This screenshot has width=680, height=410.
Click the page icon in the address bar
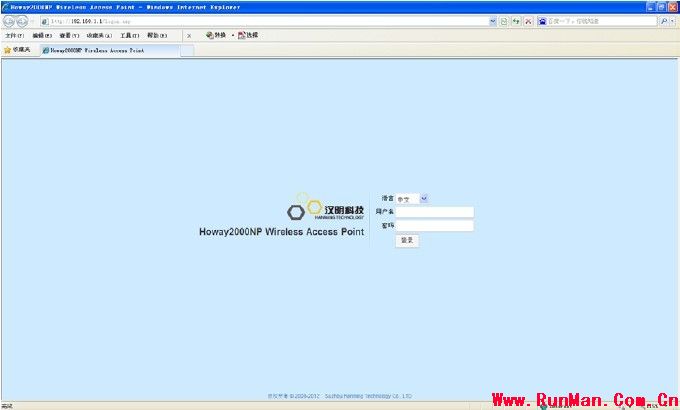[45, 21]
